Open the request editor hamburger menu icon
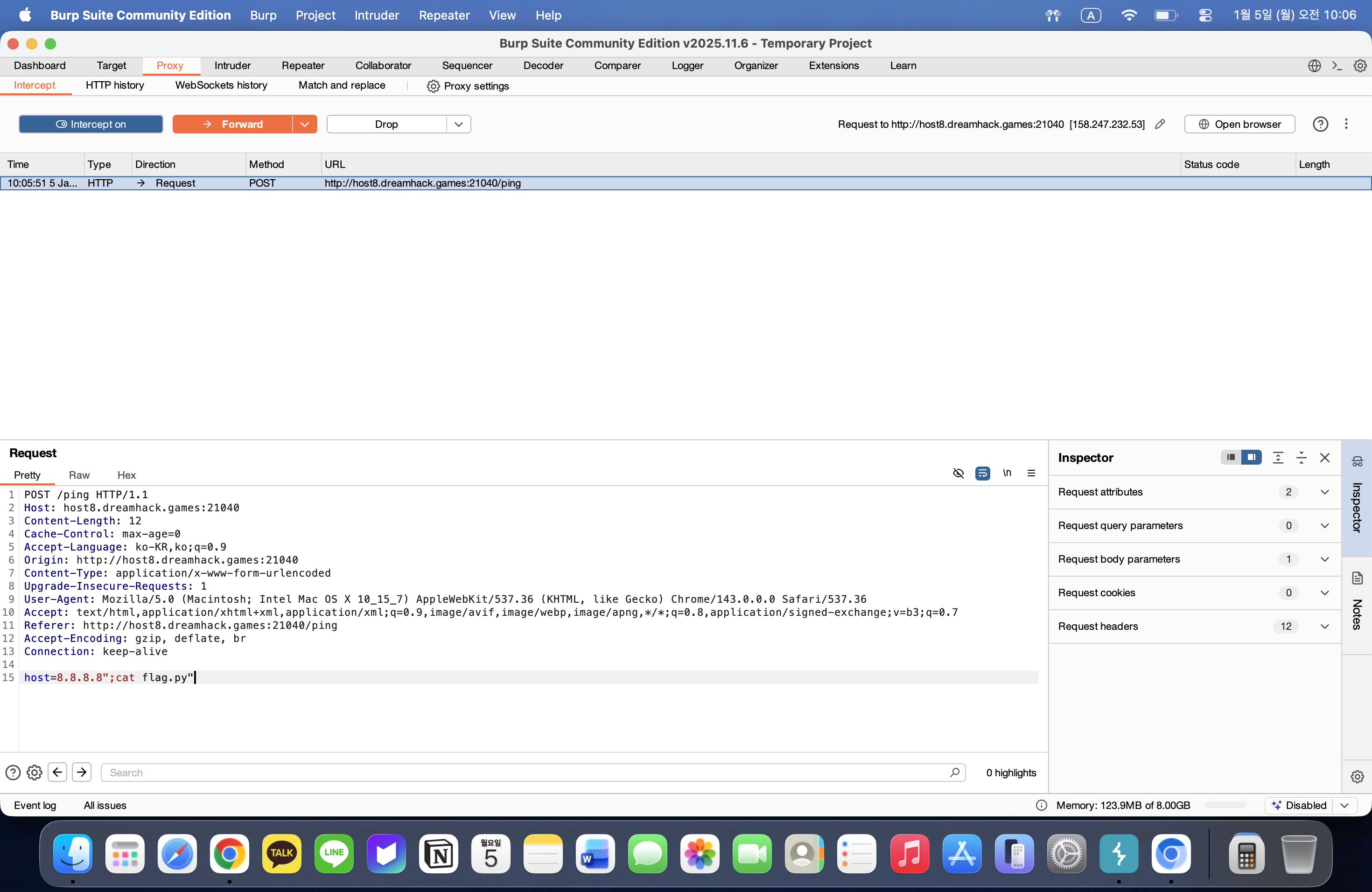Viewport: 1372px width, 892px height. click(x=1031, y=473)
